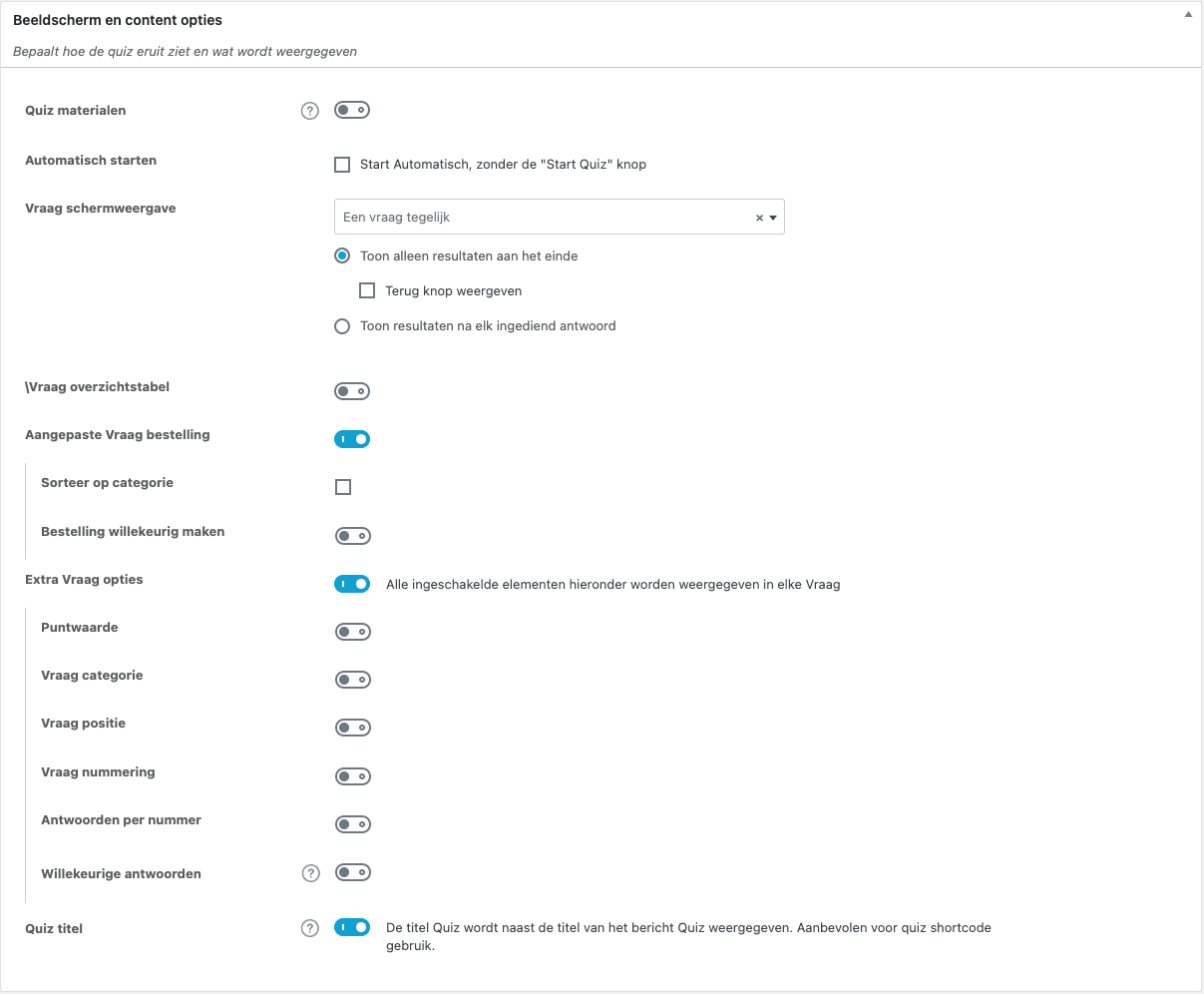Image resolution: width=1204 pixels, height=994 pixels.
Task: Enable Bestelling willekeurig maken switch
Action: pyautogui.click(x=352, y=536)
